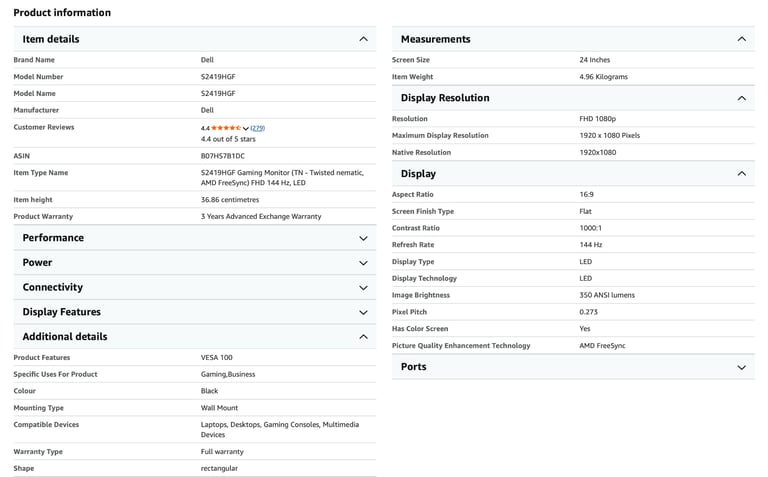Click the Display Resolution heading
The height and width of the screenshot is (477, 768).
[x=445, y=98]
